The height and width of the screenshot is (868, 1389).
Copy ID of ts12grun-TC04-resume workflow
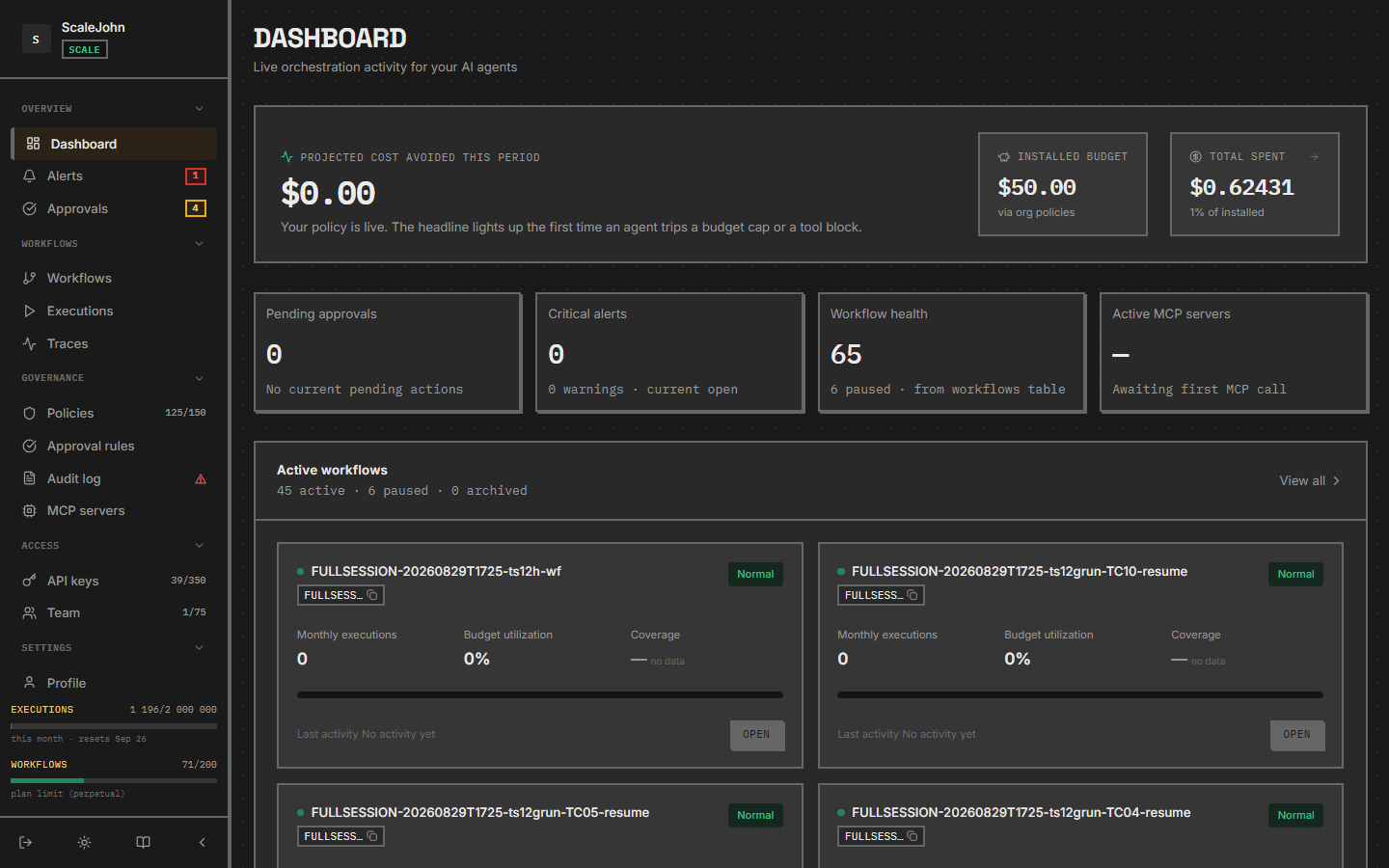[x=912, y=836]
